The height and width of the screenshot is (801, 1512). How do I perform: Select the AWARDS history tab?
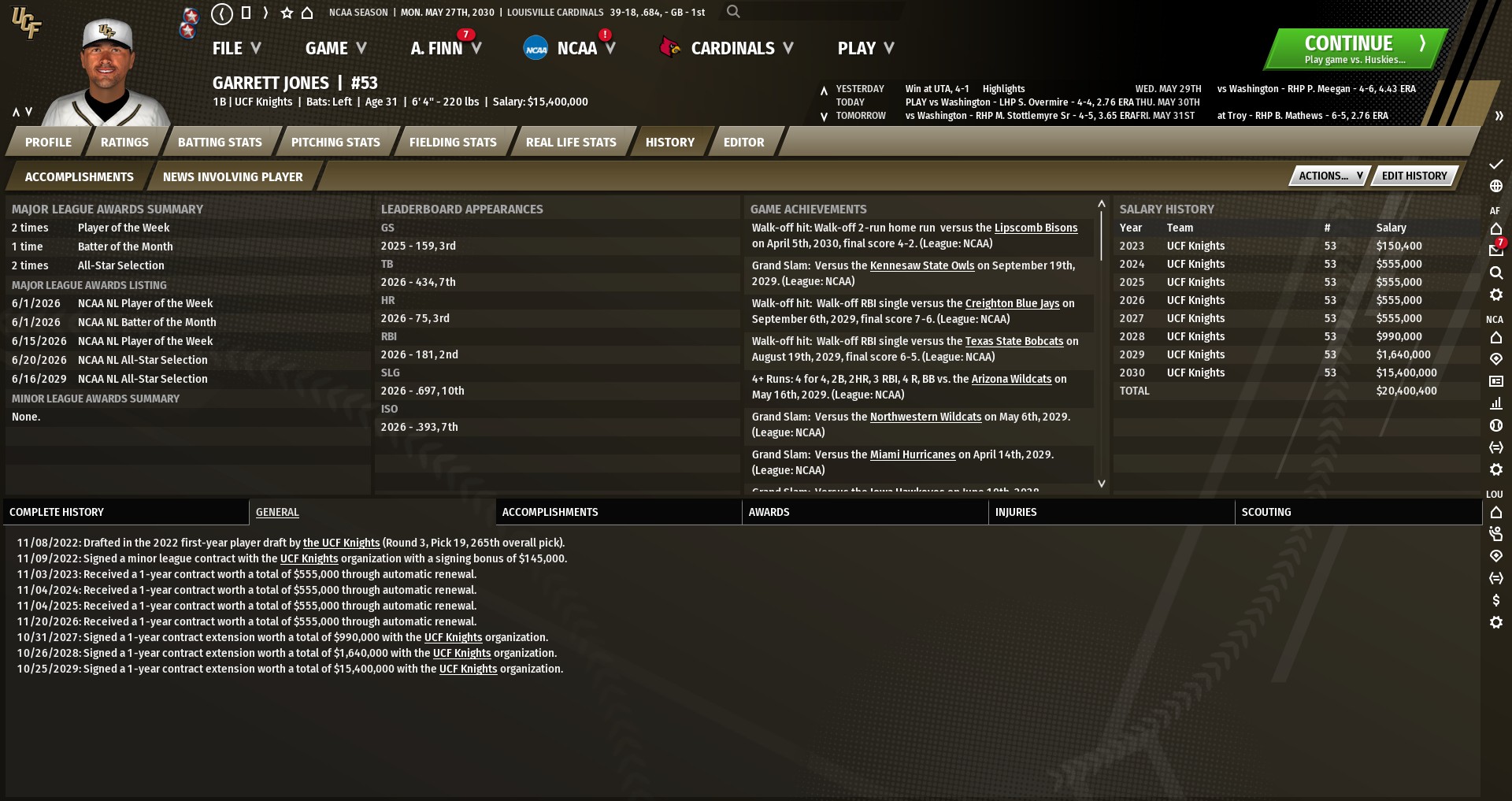tap(865, 512)
